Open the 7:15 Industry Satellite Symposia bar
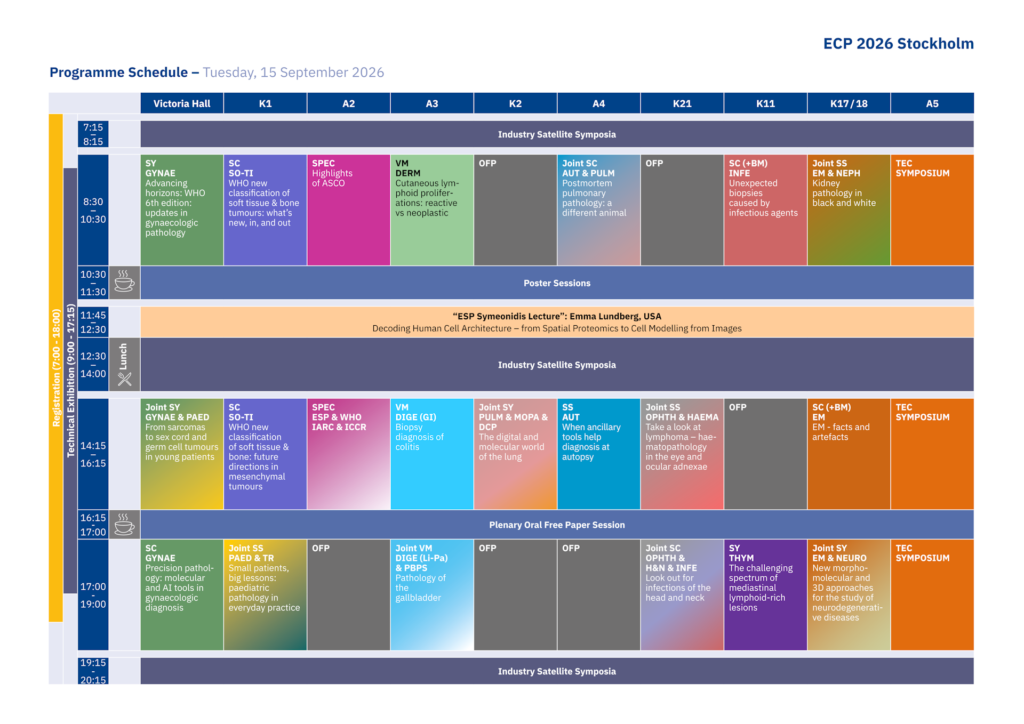1024x724 pixels. click(556, 134)
